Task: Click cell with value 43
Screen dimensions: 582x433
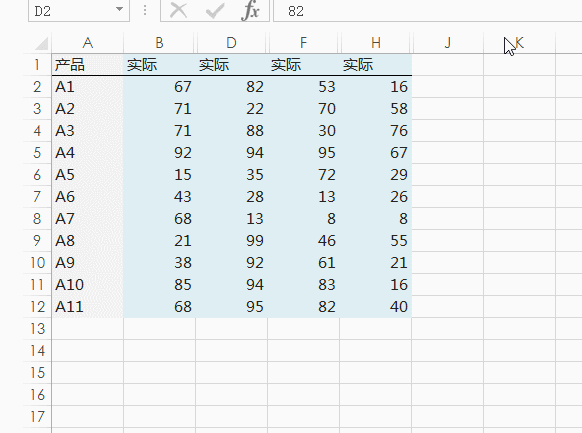Action: pyautogui.click(x=159, y=197)
